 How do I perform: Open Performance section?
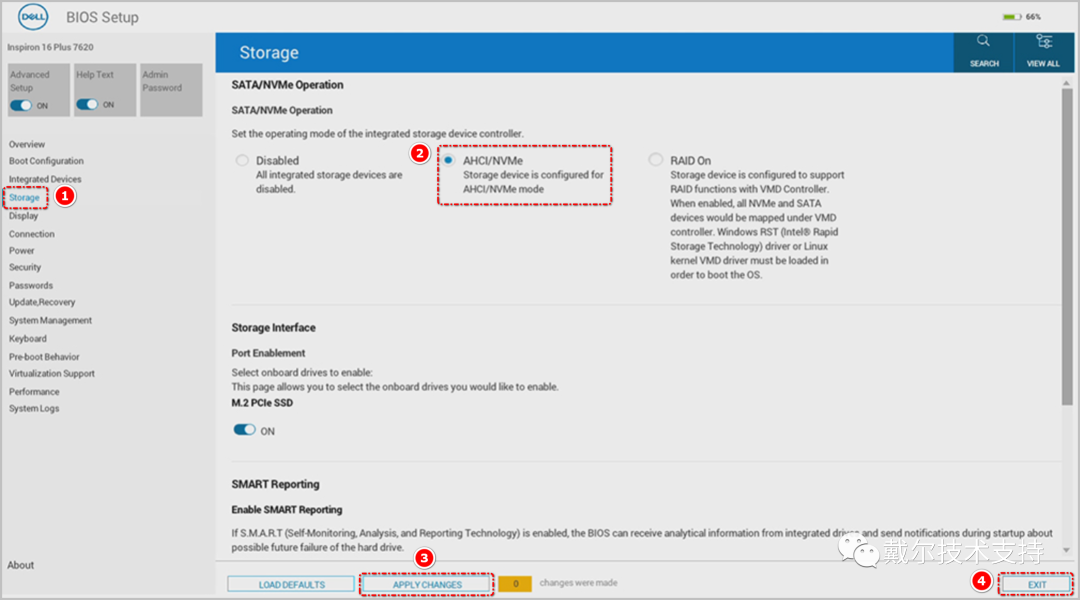pyautogui.click(x=34, y=392)
